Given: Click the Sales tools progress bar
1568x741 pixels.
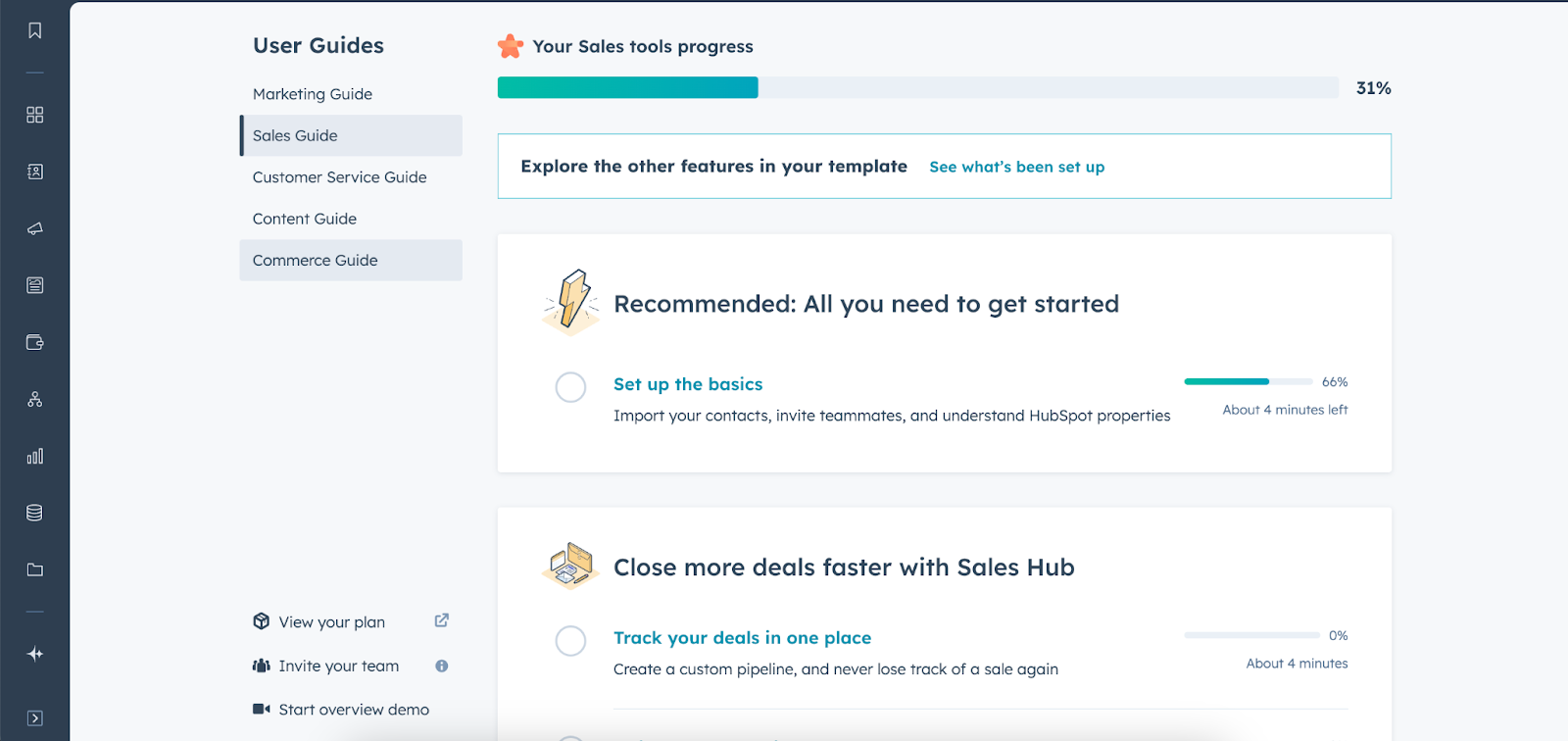Looking at the screenshot, I should pyautogui.click(x=917, y=88).
